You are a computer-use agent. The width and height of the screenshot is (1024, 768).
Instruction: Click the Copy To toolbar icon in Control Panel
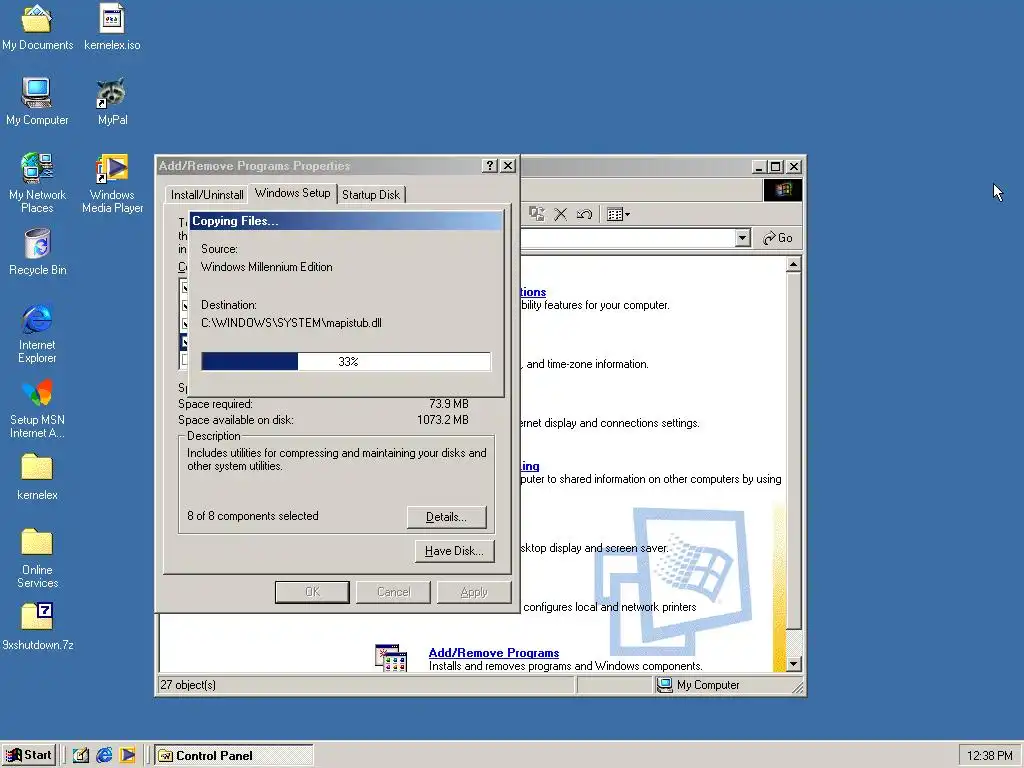coord(537,214)
